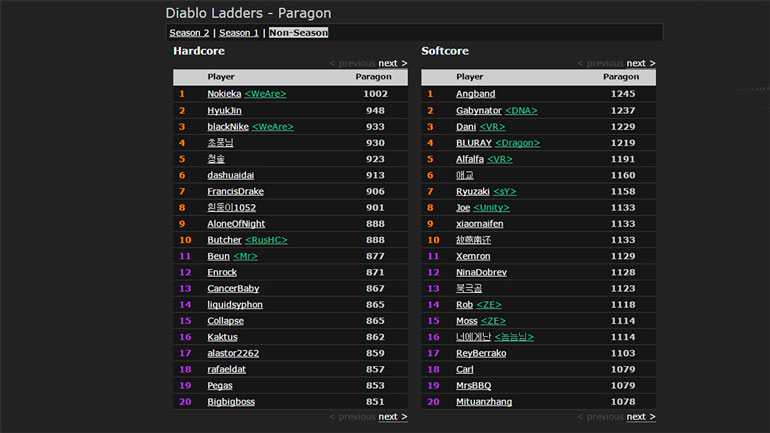Open player MrsBBQ's profile

point(473,386)
